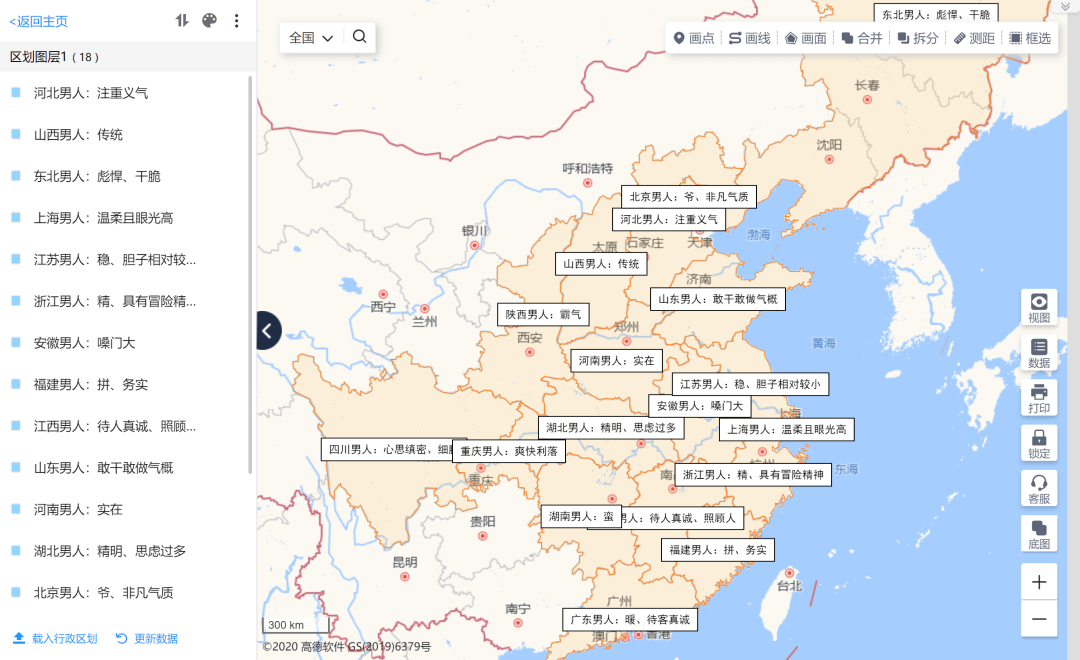Open the three-dot more options menu

(236, 21)
